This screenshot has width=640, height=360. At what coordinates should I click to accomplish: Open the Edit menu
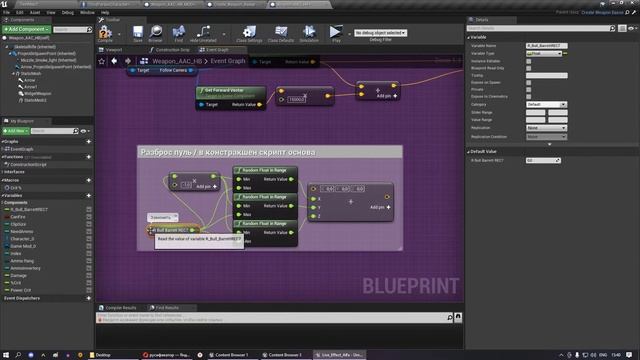[20, 13]
